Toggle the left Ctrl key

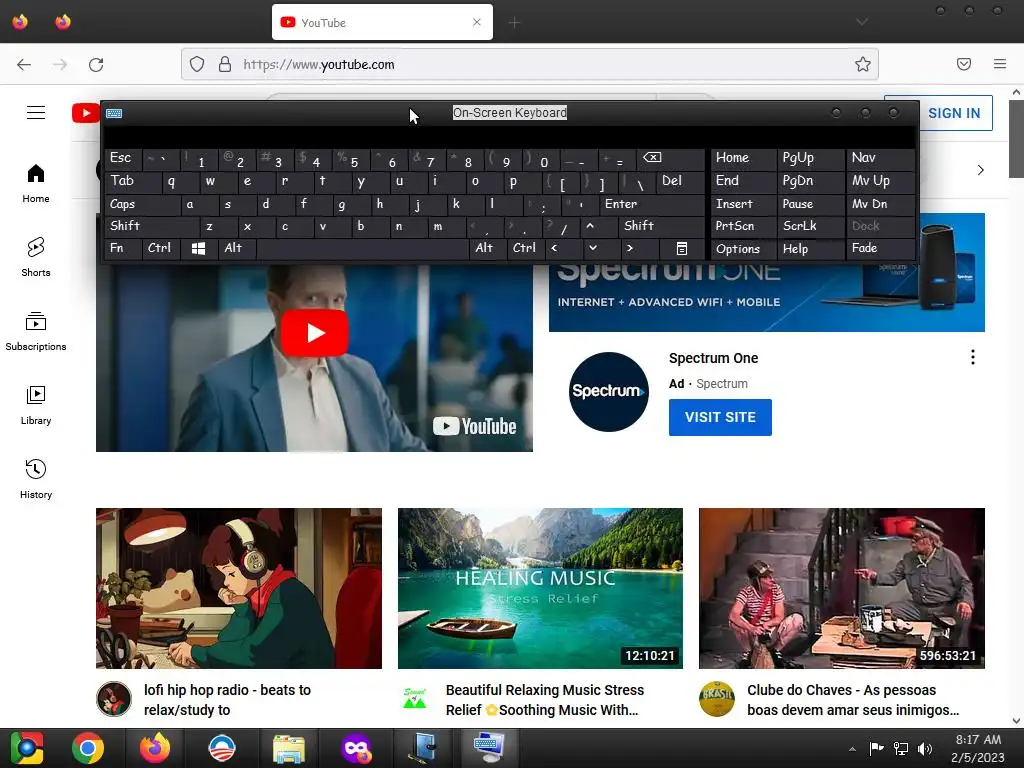161,248
